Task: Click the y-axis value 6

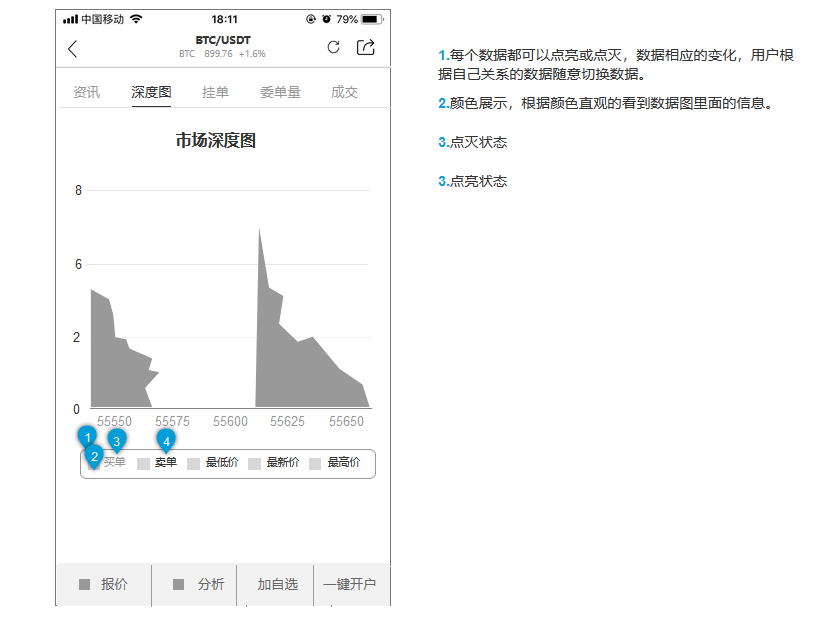Action: tap(78, 264)
